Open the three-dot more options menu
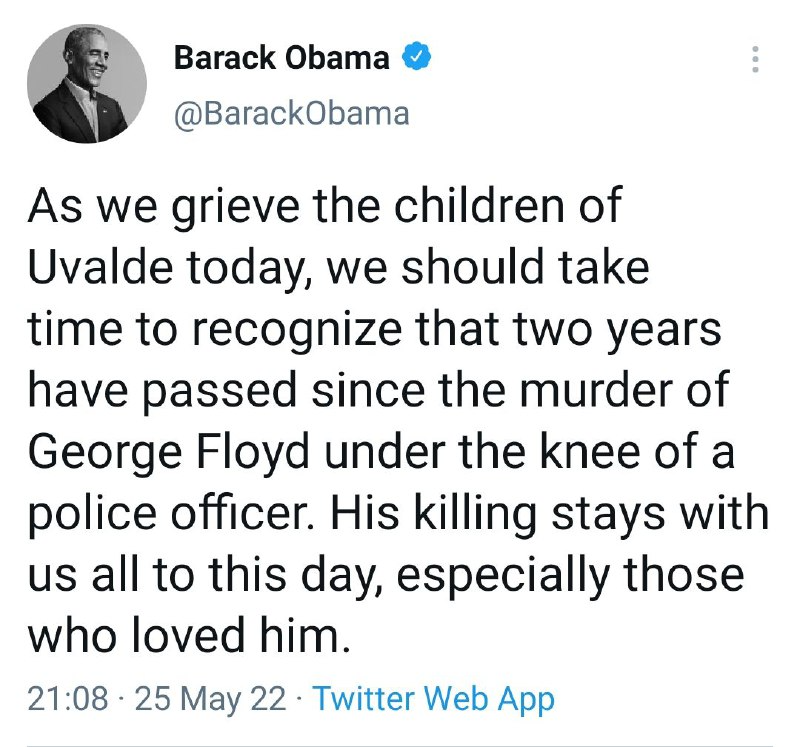 (x=755, y=59)
